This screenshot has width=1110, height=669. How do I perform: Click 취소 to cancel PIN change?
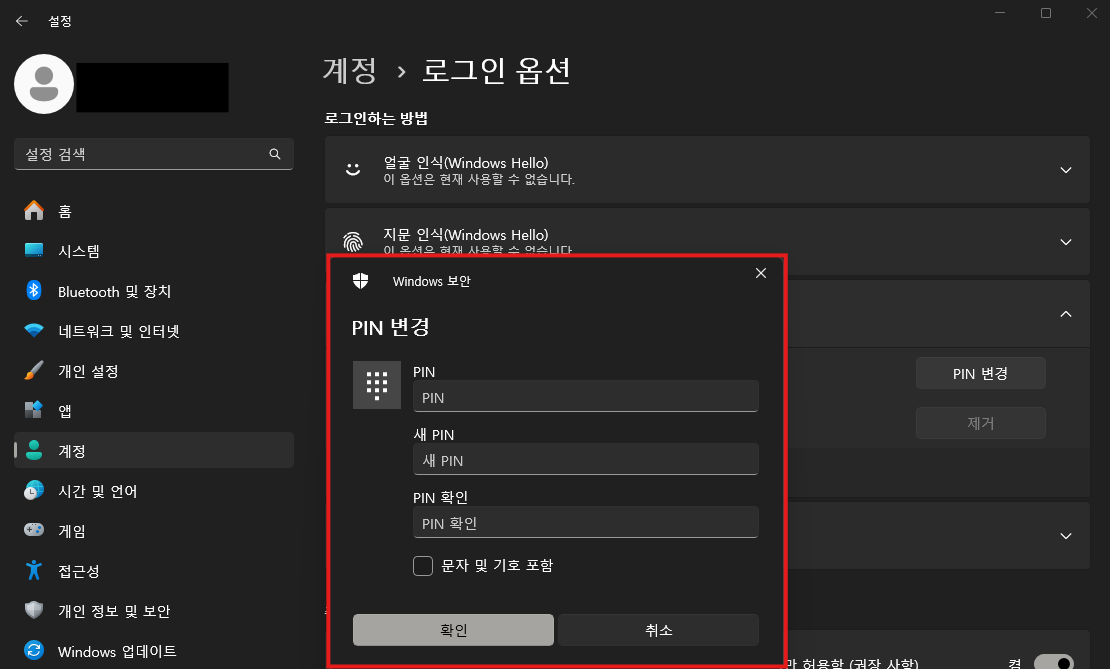point(658,630)
